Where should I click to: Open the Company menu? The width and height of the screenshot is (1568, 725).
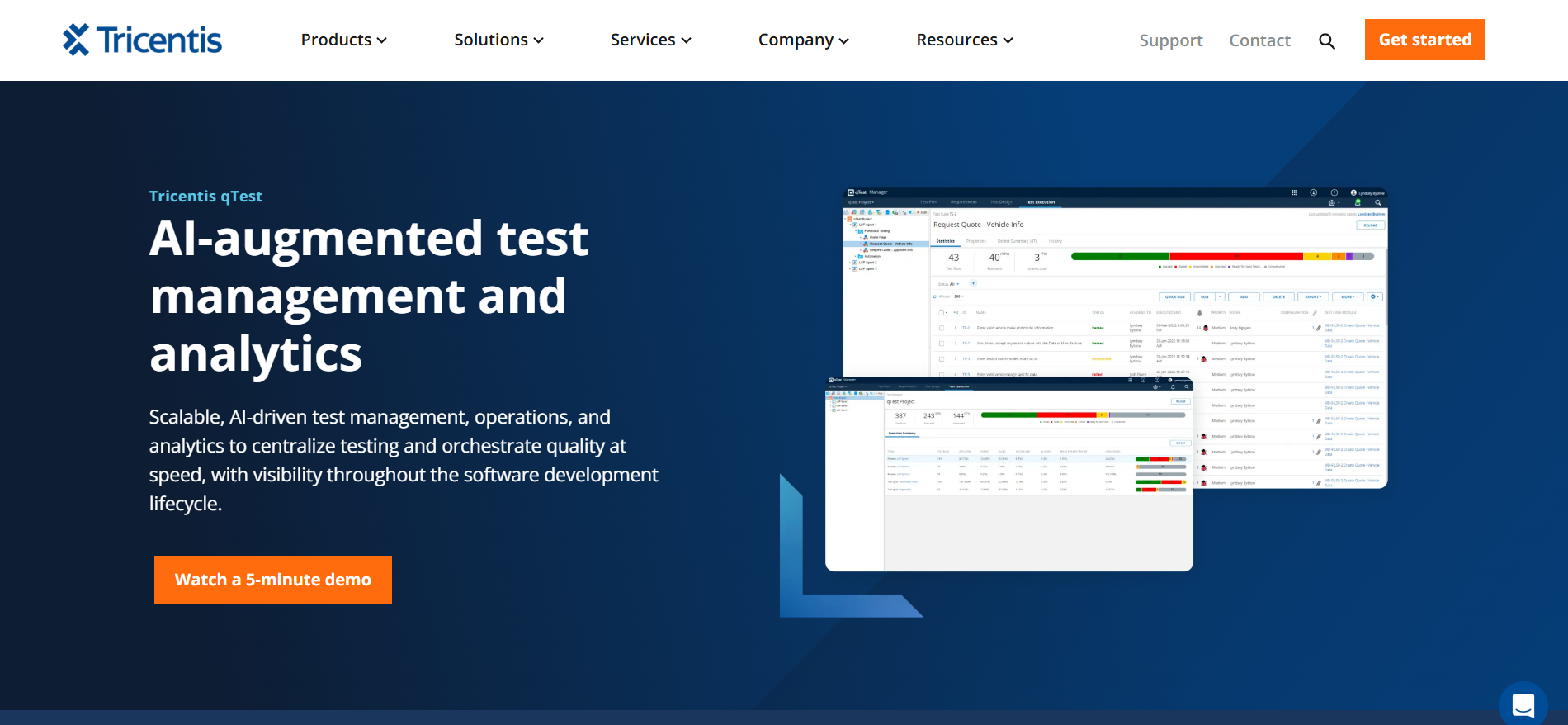803,40
